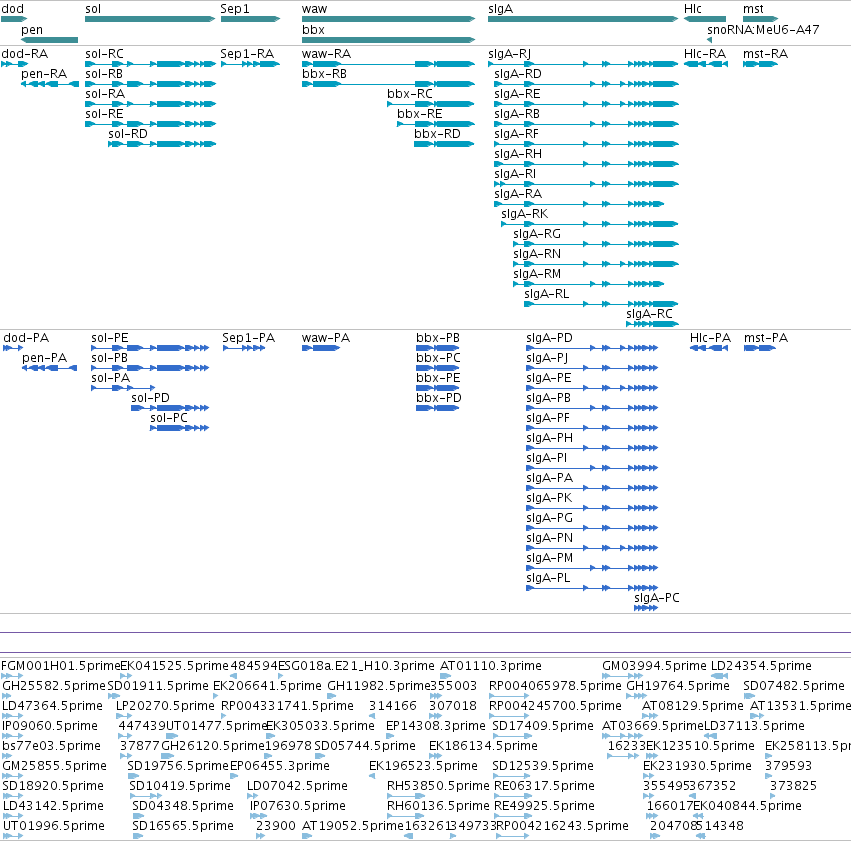This screenshot has width=851, height=841.
Task: Select the Hlc-RA transcript
Action: pyautogui.click(x=706, y=64)
